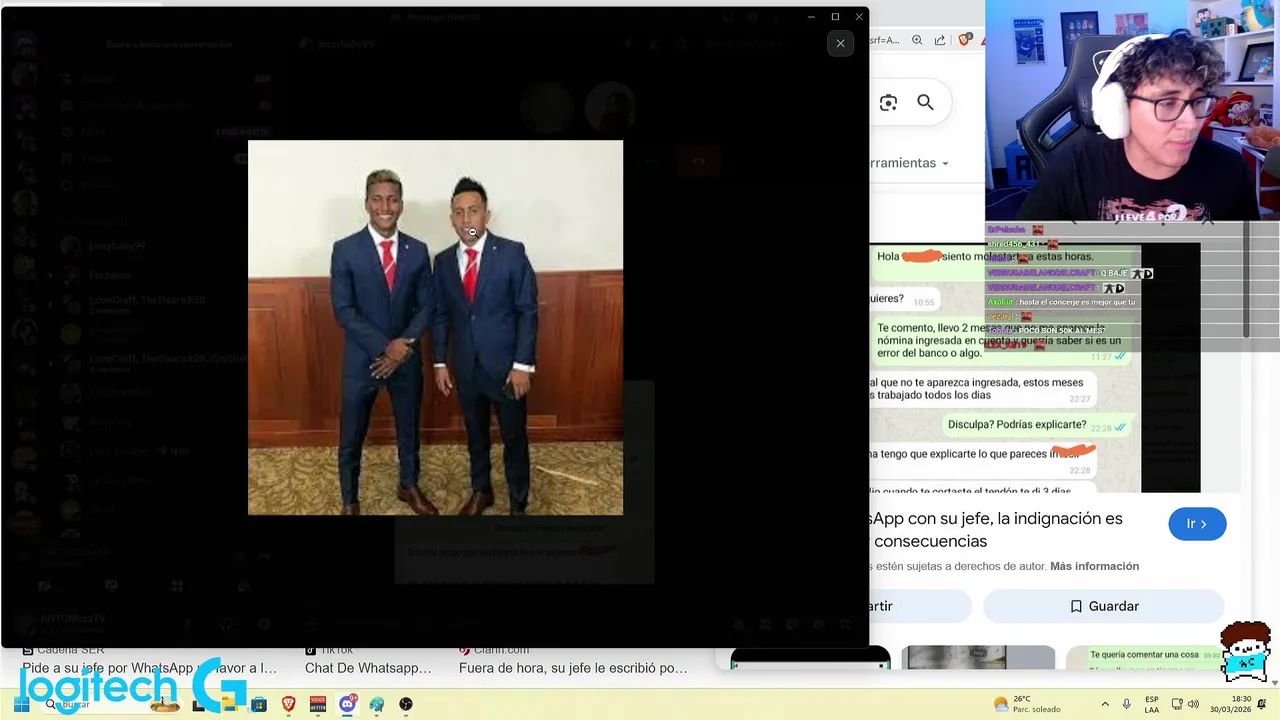Expand the Herramientas dropdown
This screenshot has height=720, width=1280.
tap(908, 162)
